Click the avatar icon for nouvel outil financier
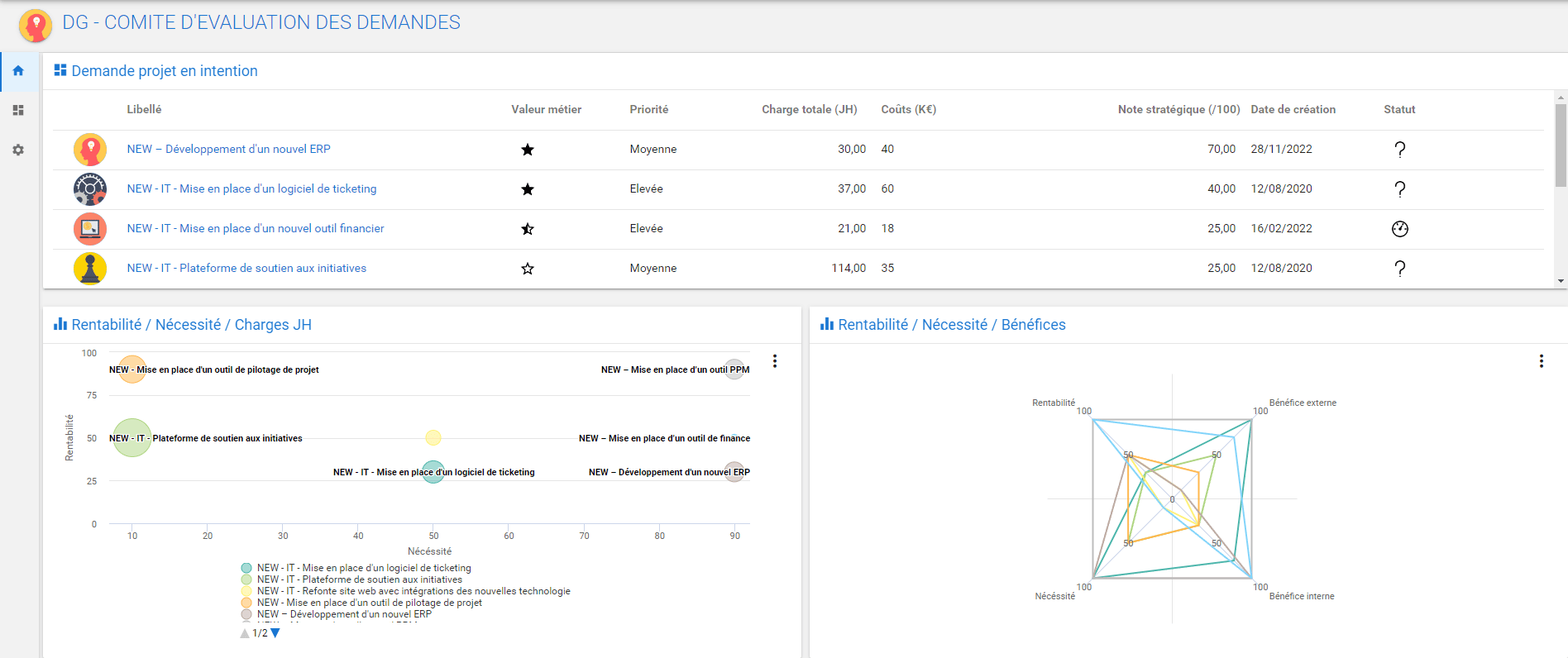 [x=90, y=229]
